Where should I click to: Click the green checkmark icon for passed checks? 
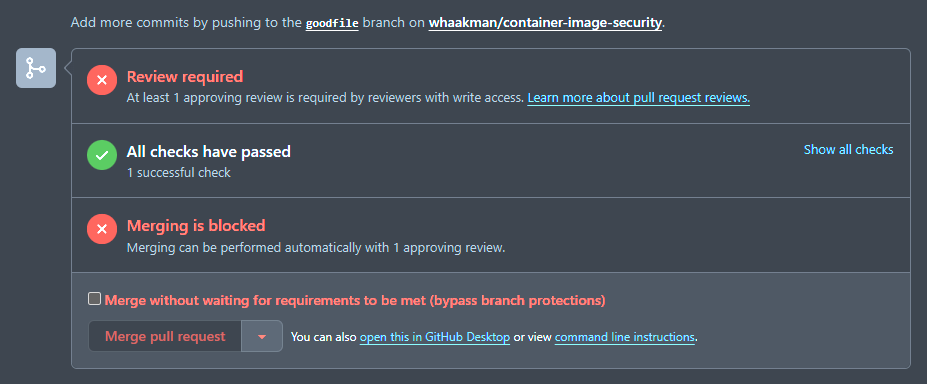[x=102, y=155]
